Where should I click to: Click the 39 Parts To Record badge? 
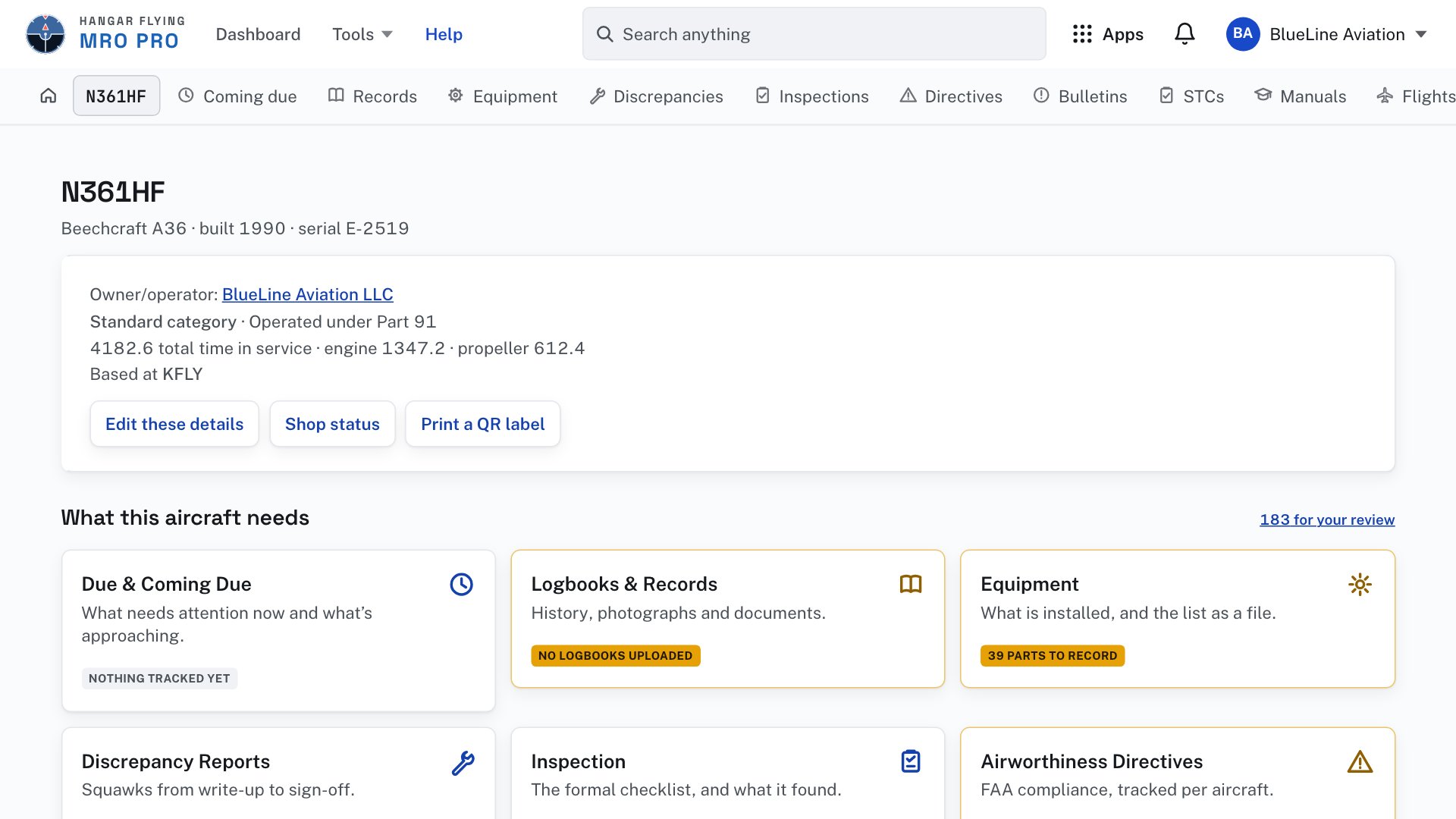point(1053,655)
